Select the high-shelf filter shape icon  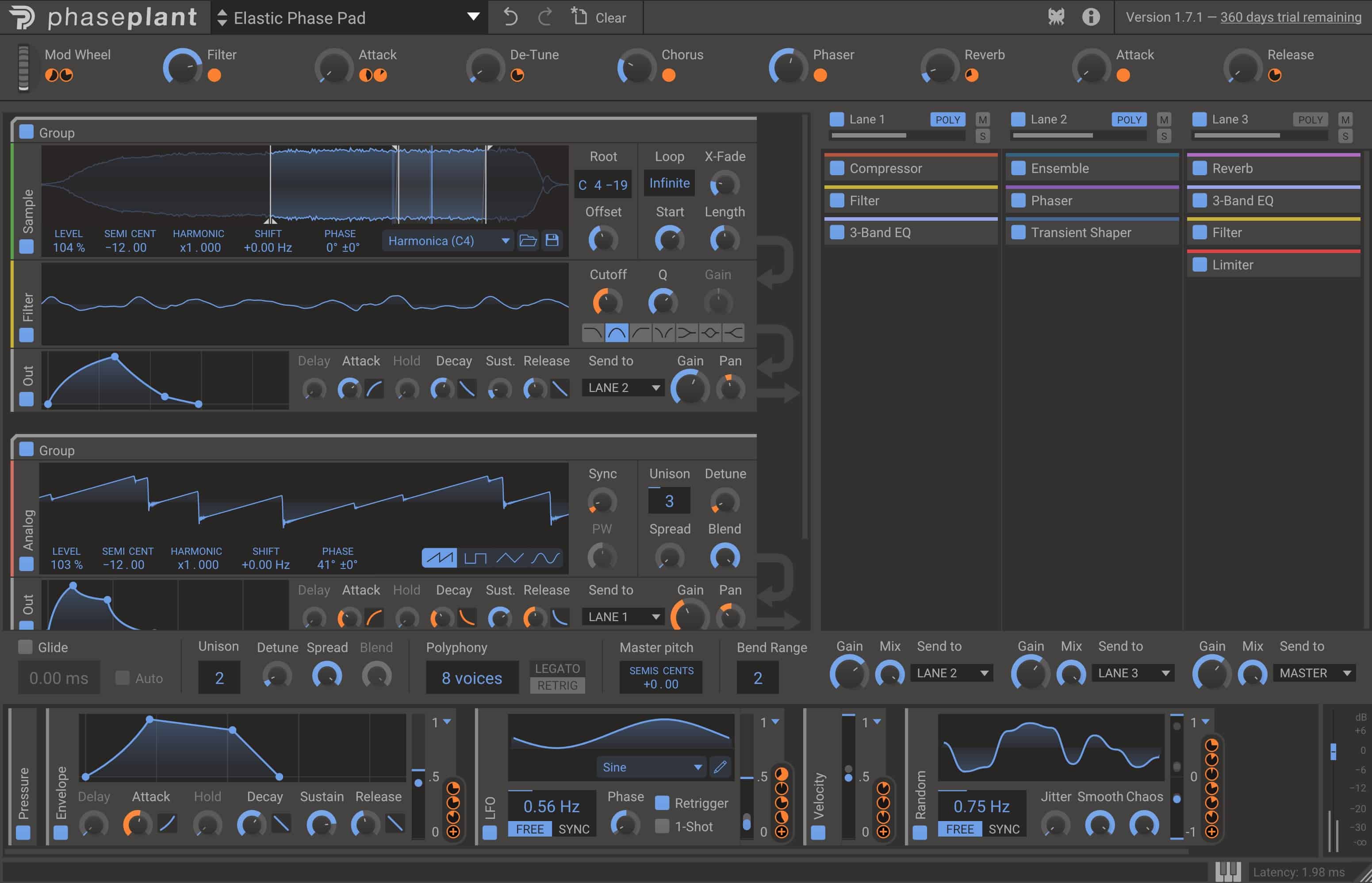tap(734, 333)
